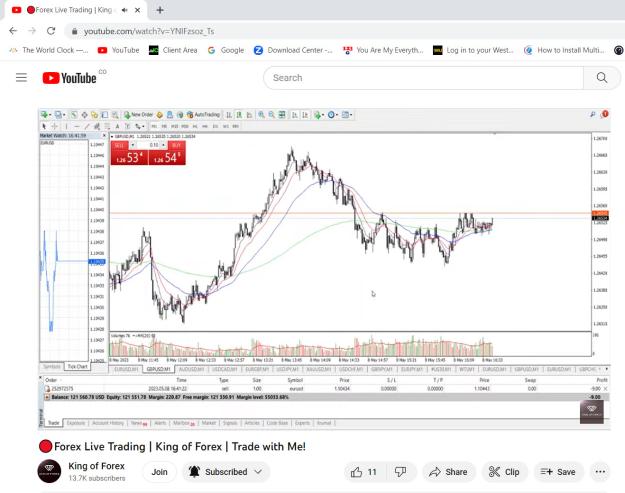Click the YouTube search input field
Screen dimensions: 625x493
click(424, 78)
